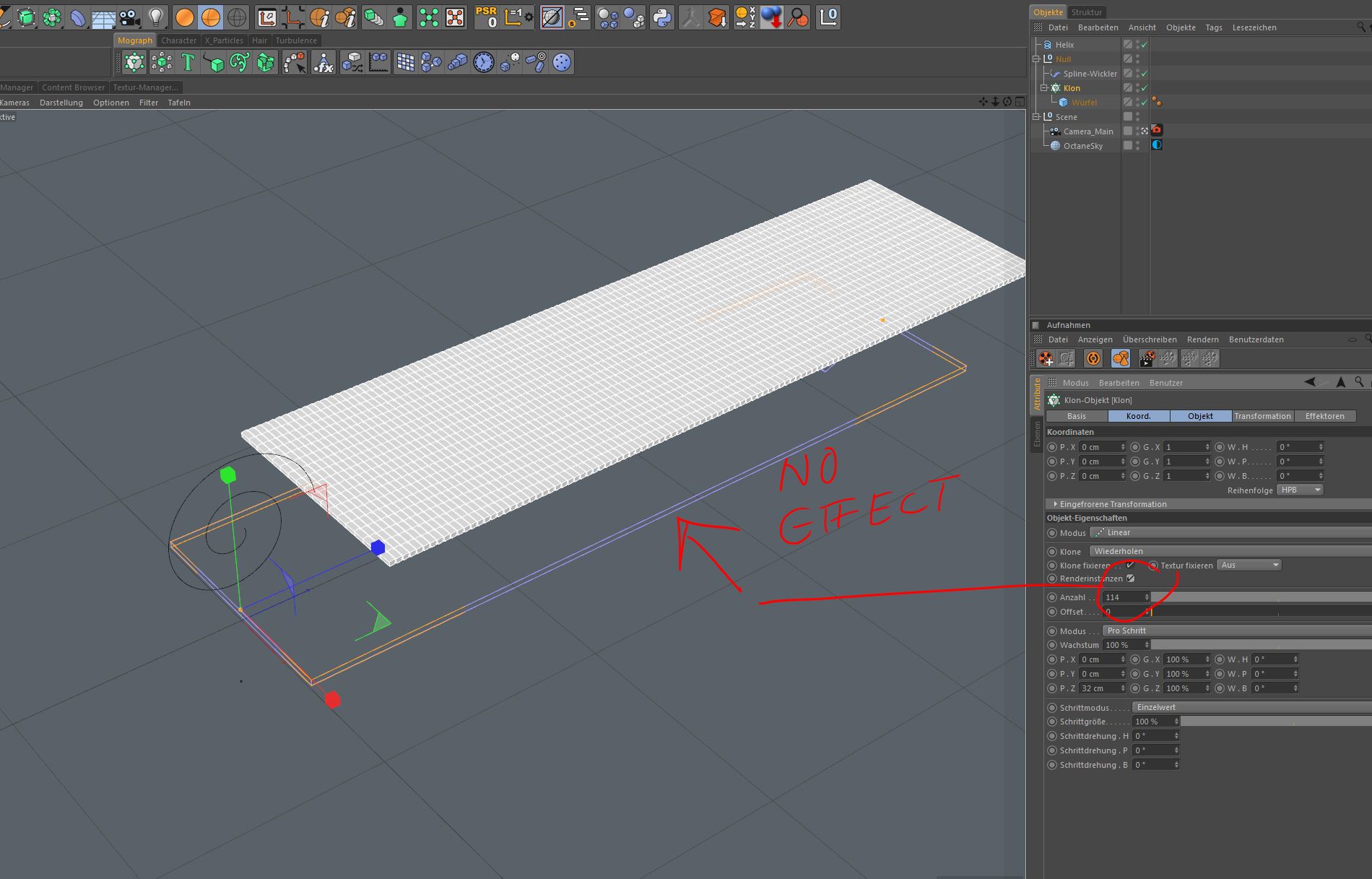Click the Time effector clock icon
This screenshot has width=1372, height=879.
(x=484, y=63)
